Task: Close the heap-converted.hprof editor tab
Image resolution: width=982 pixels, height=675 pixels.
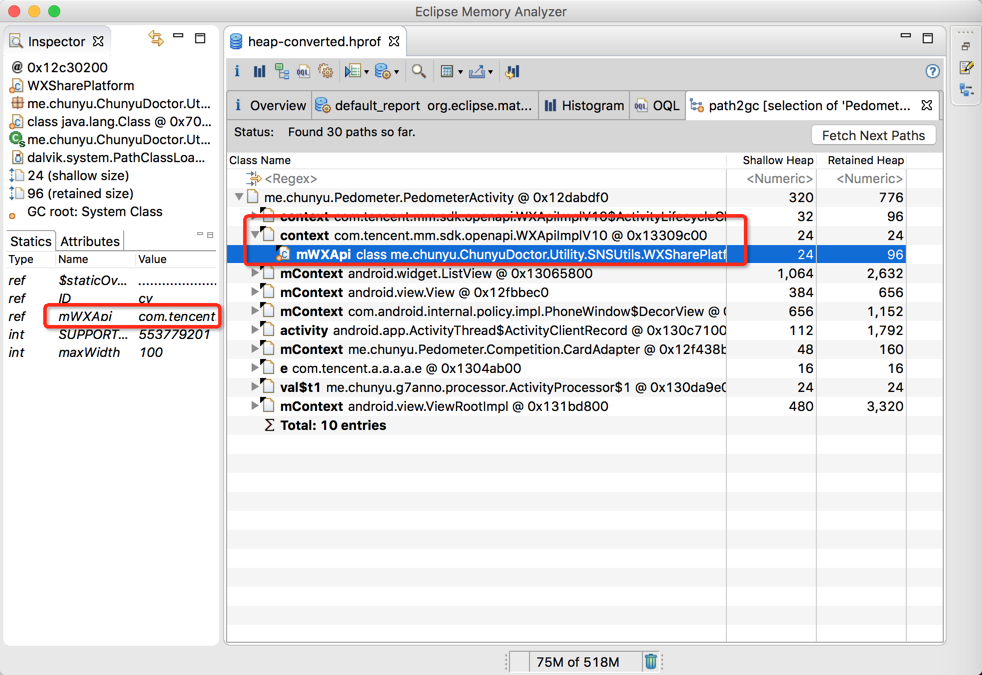Action: coord(394,41)
